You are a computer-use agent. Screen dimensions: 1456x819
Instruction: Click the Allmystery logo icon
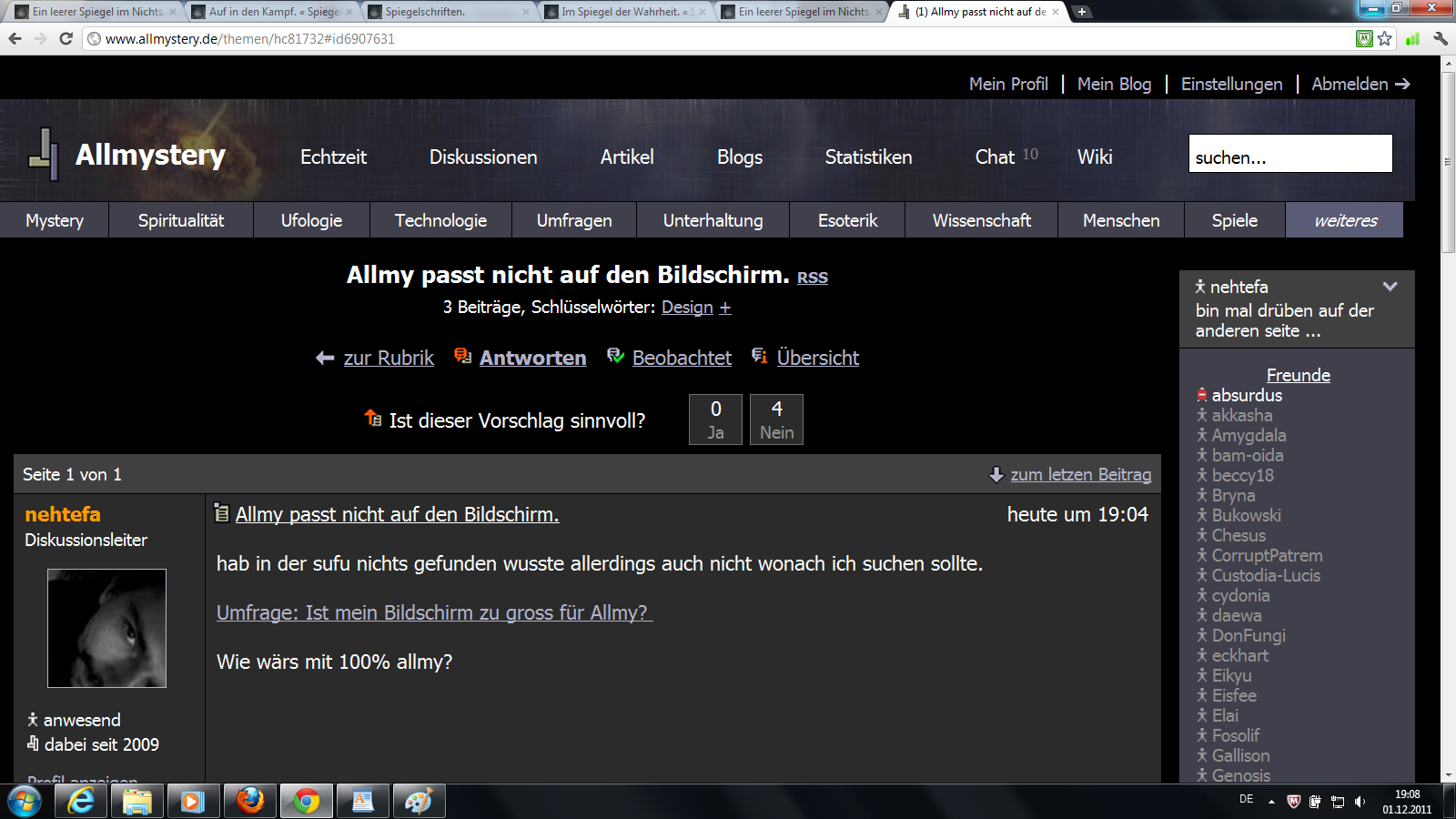43,154
